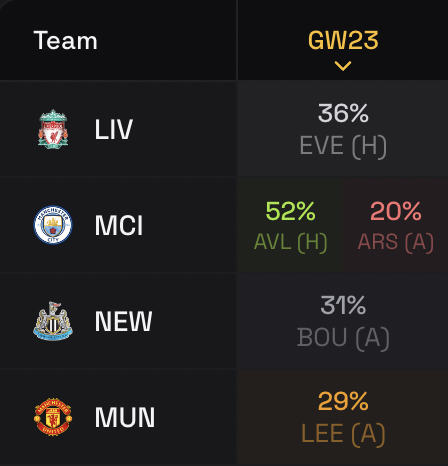Select the NEW team name
Viewport: 448px width, 466px height.
pyautogui.click(x=123, y=321)
